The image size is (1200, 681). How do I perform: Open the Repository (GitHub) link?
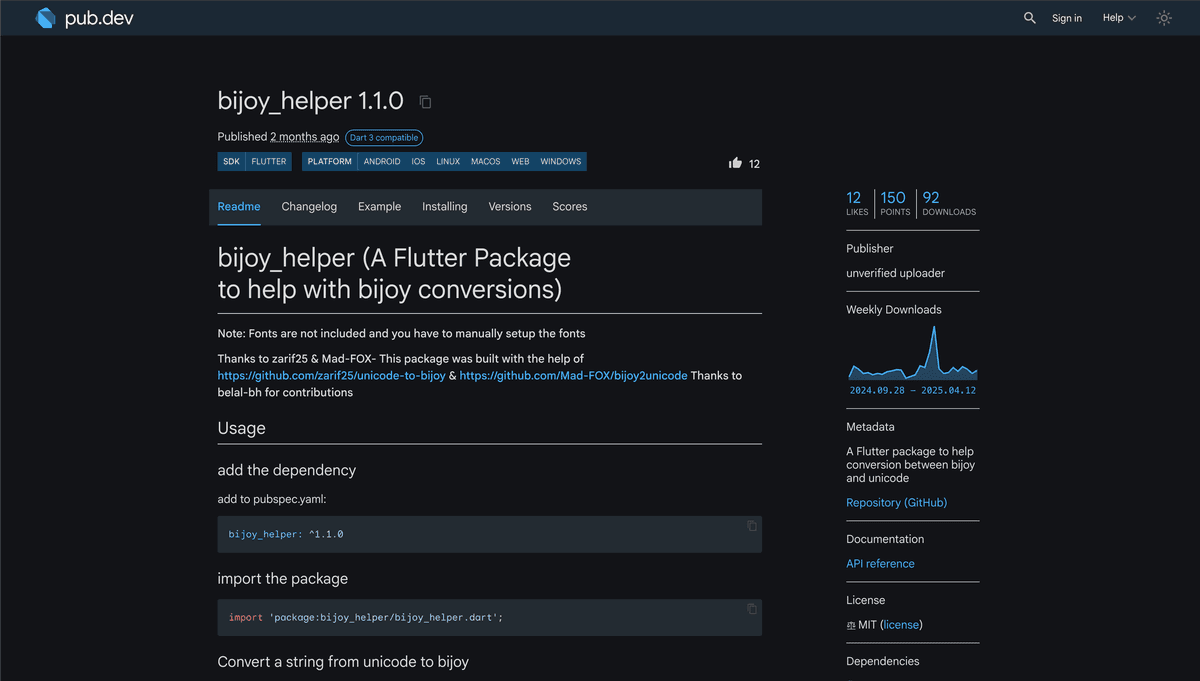click(x=896, y=502)
